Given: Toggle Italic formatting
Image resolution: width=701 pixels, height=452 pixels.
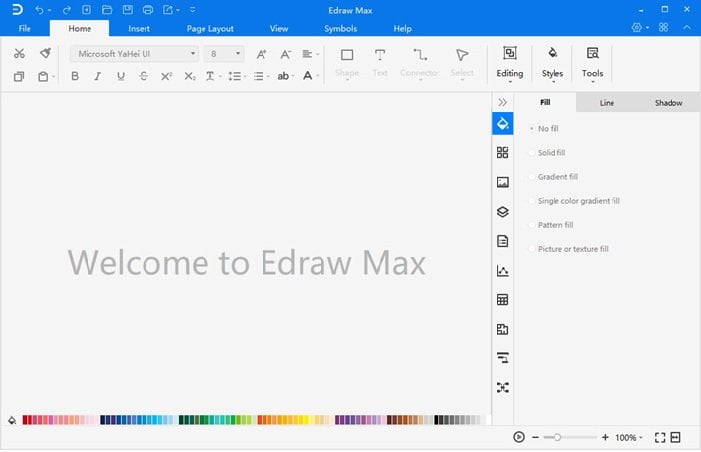Looking at the screenshot, I should [97, 76].
